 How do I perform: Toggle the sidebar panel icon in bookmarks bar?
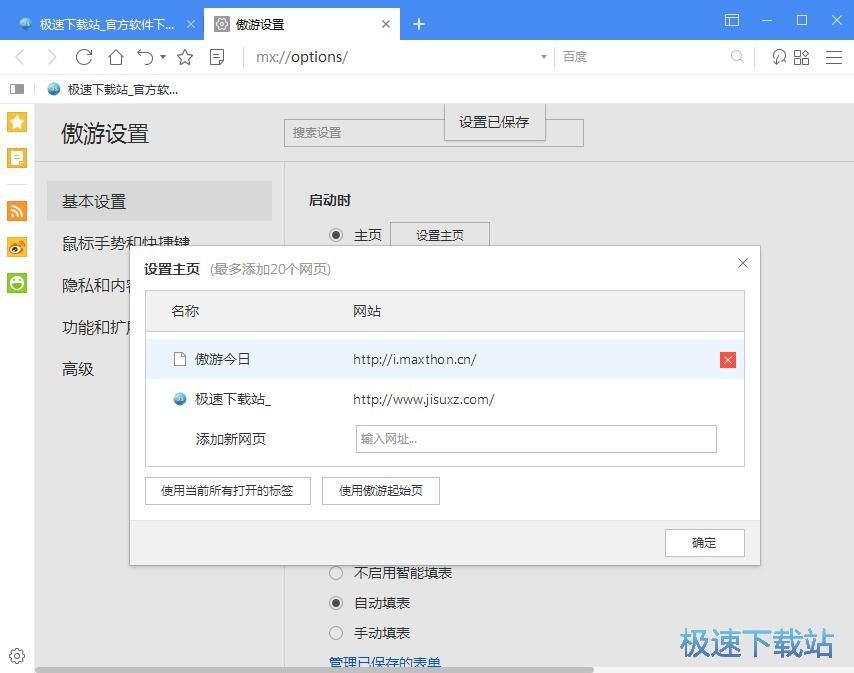pos(17,89)
